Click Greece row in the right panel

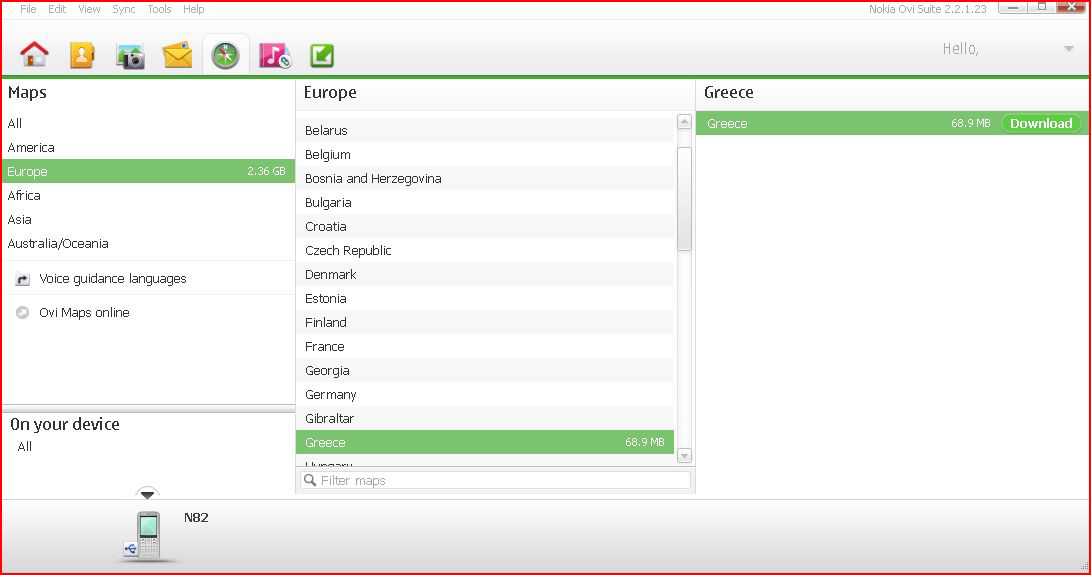(892, 123)
